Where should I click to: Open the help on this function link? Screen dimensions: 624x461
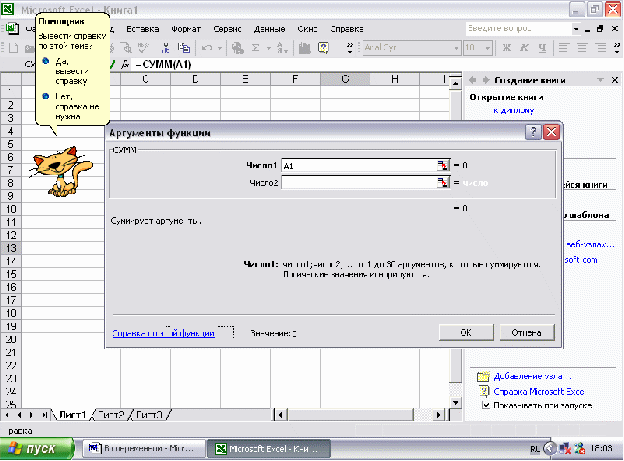(x=164, y=333)
